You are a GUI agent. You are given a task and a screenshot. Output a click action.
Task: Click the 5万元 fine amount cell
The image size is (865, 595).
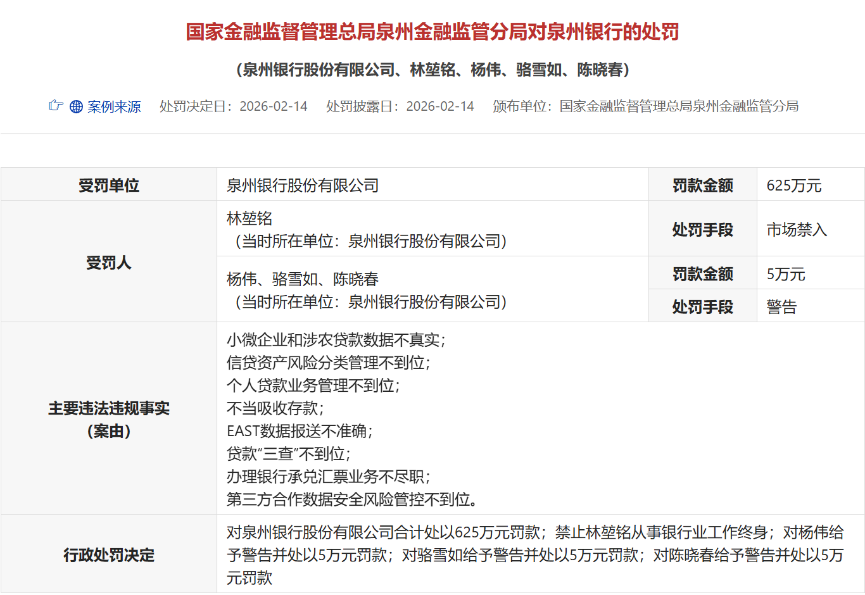pyautogui.click(x=810, y=274)
